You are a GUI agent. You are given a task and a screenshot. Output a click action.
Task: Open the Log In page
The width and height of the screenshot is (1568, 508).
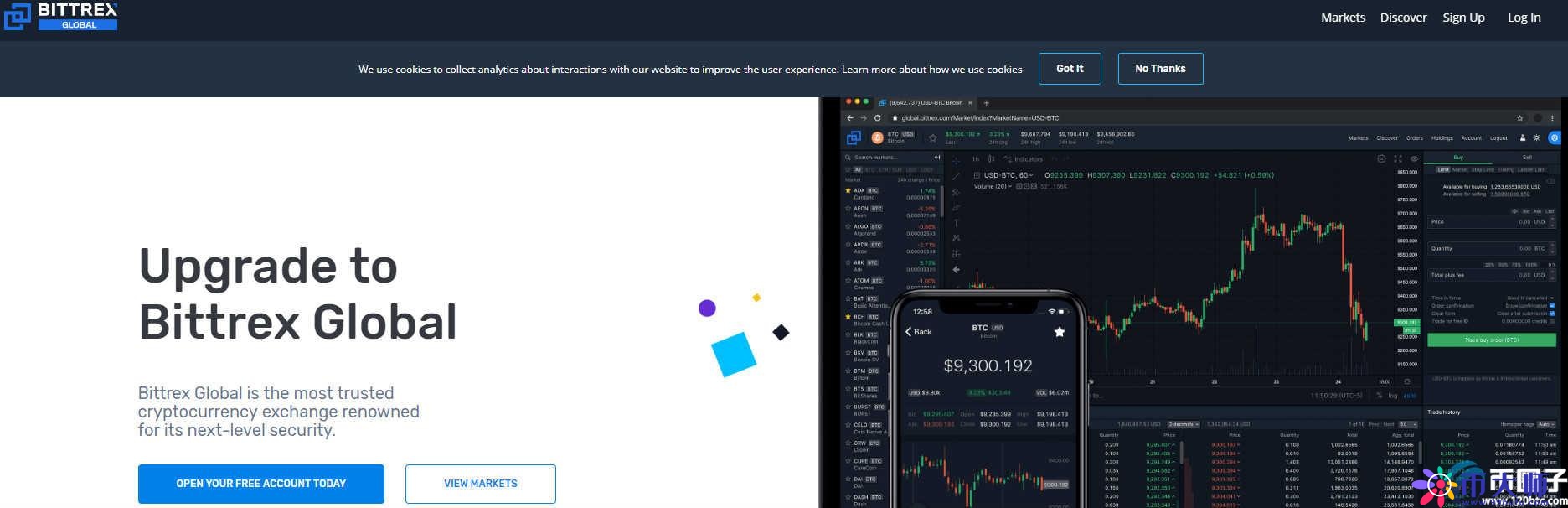point(1524,18)
